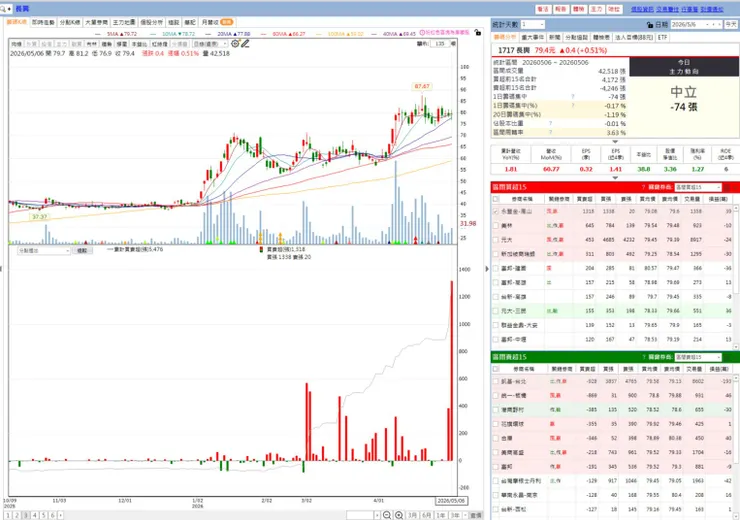Tick the 賣超15 header select-all checkbox
This screenshot has width=740, height=520.
pyautogui.click(x=496, y=369)
